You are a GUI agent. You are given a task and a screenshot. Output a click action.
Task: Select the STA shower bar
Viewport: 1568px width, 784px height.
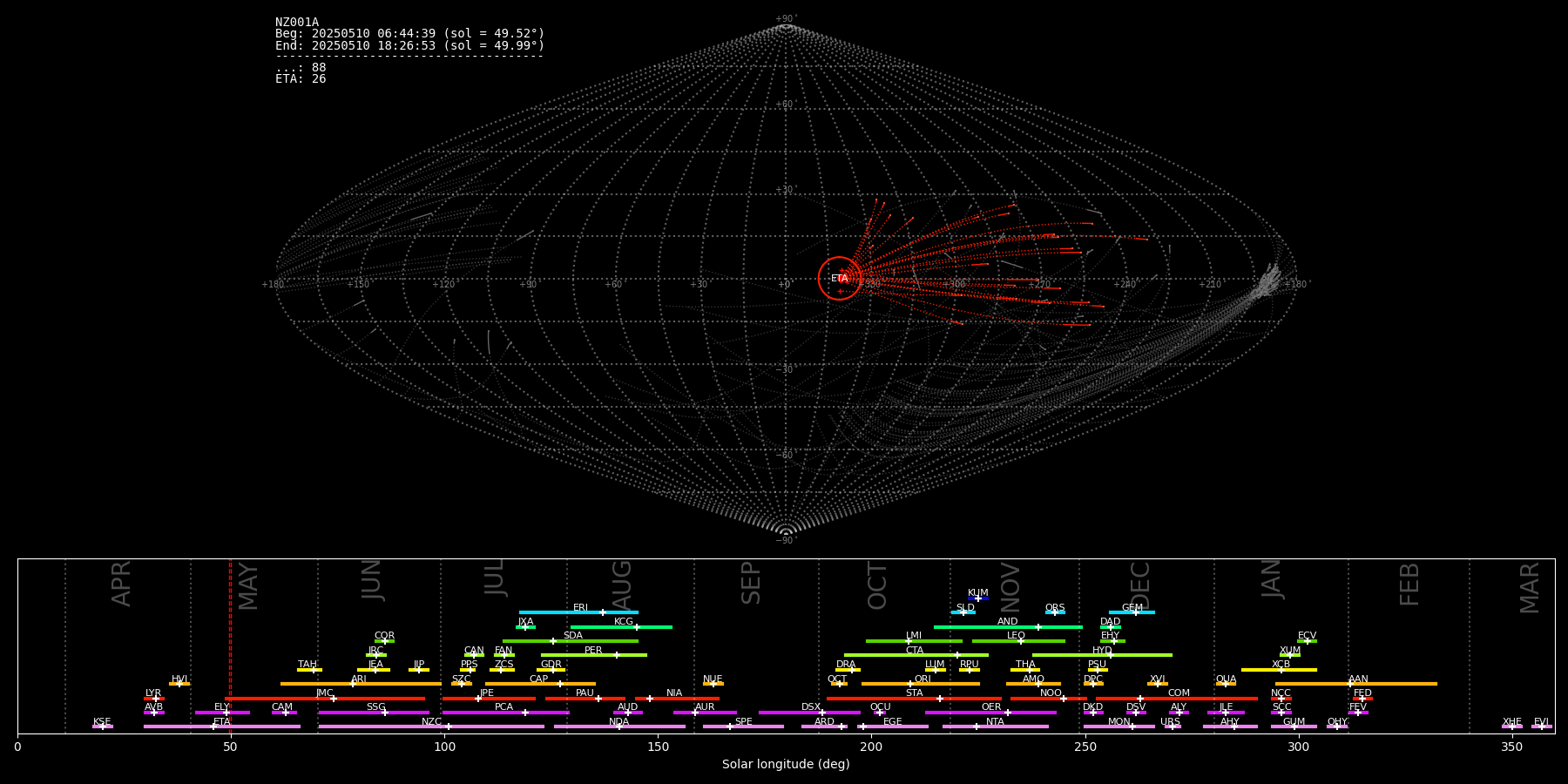click(x=914, y=699)
